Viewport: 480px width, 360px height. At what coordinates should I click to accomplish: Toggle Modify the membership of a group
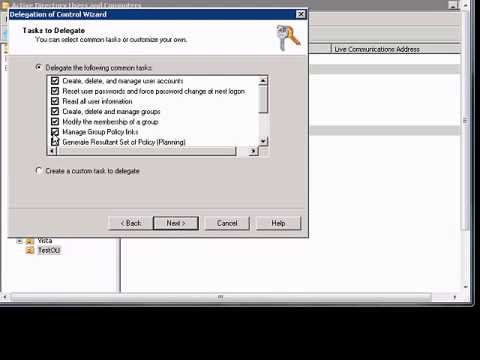click(x=55, y=122)
